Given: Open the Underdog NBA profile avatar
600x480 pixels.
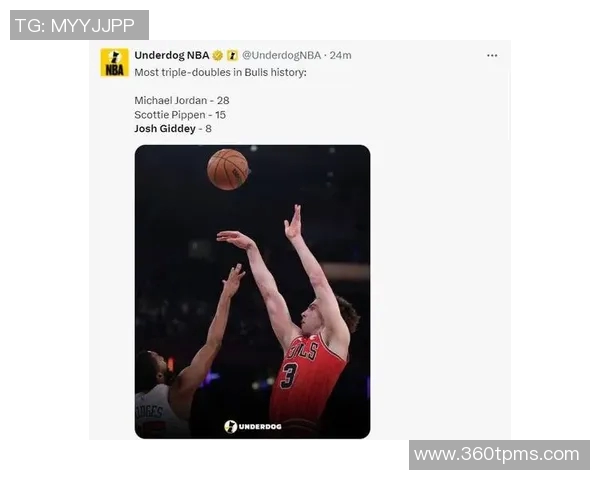Looking at the screenshot, I should pyautogui.click(x=114, y=62).
